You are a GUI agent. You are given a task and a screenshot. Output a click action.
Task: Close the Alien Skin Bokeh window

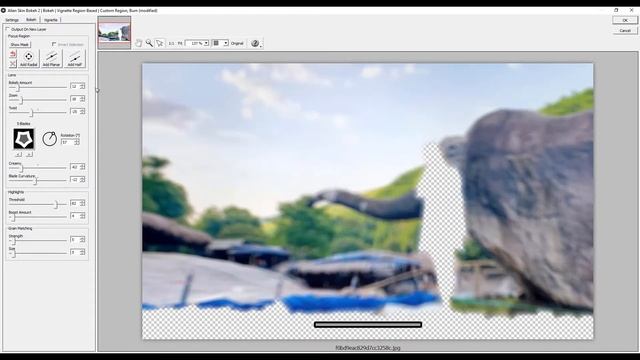(631, 10)
